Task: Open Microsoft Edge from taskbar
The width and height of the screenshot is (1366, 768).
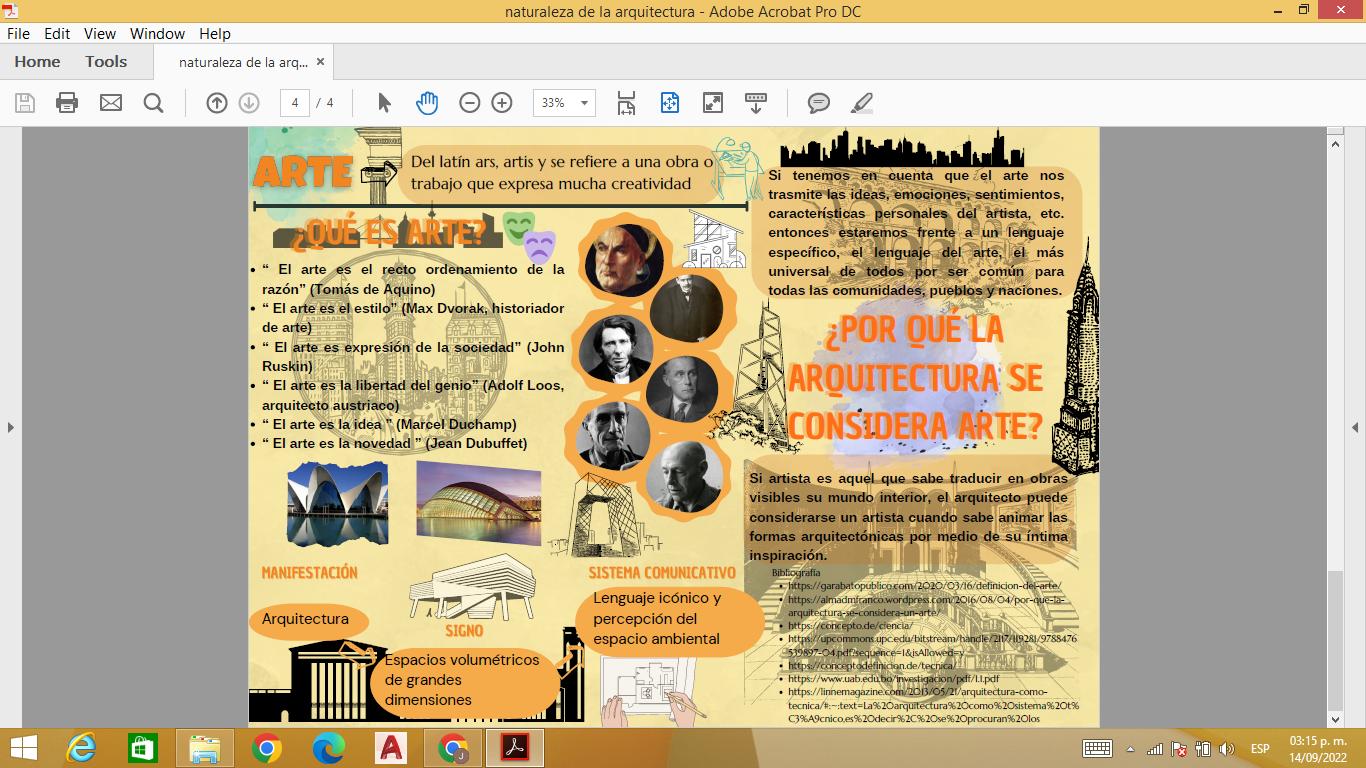Action: point(329,748)
